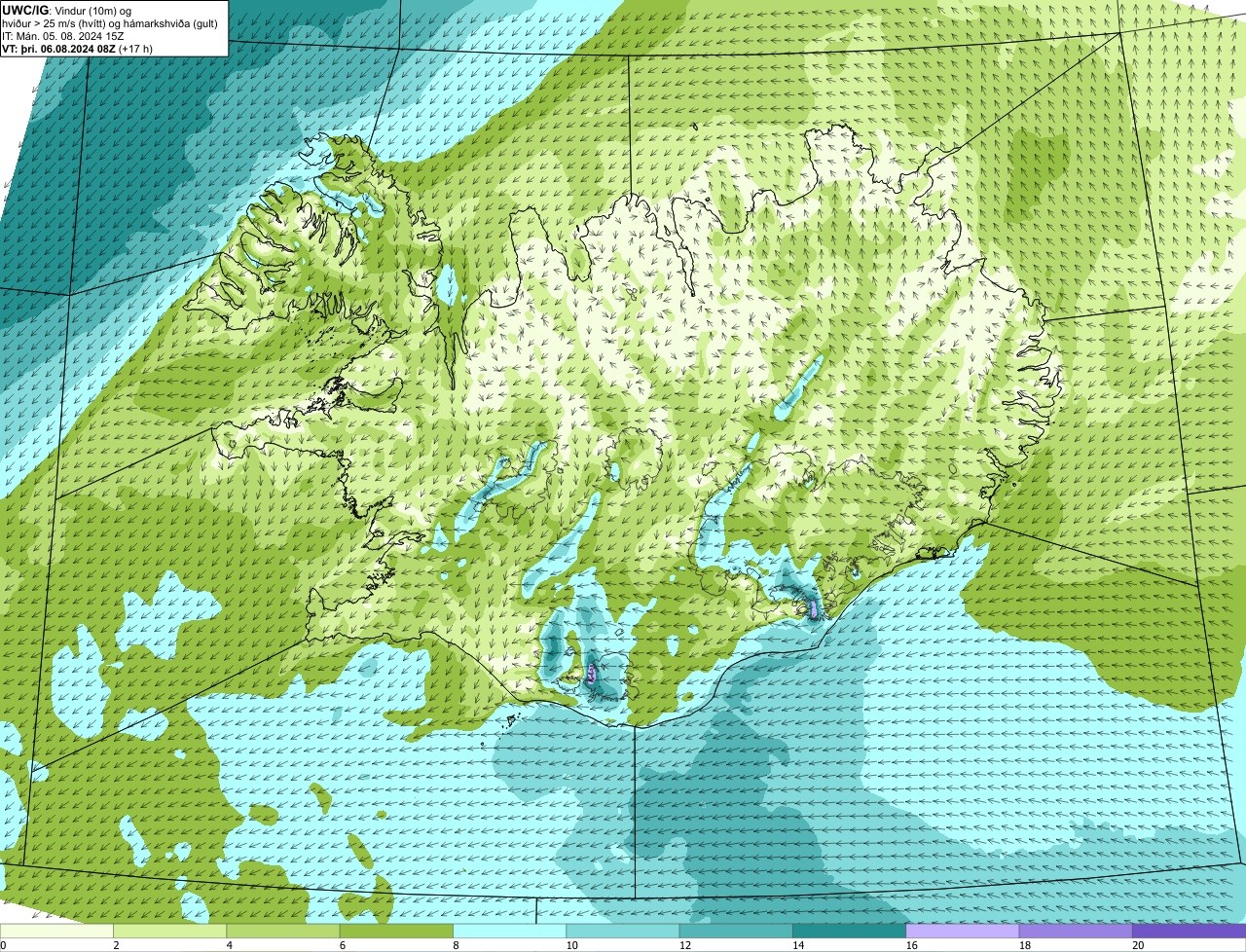Click the 4–6 m/s legend color swatch

(x=282, y=931)
